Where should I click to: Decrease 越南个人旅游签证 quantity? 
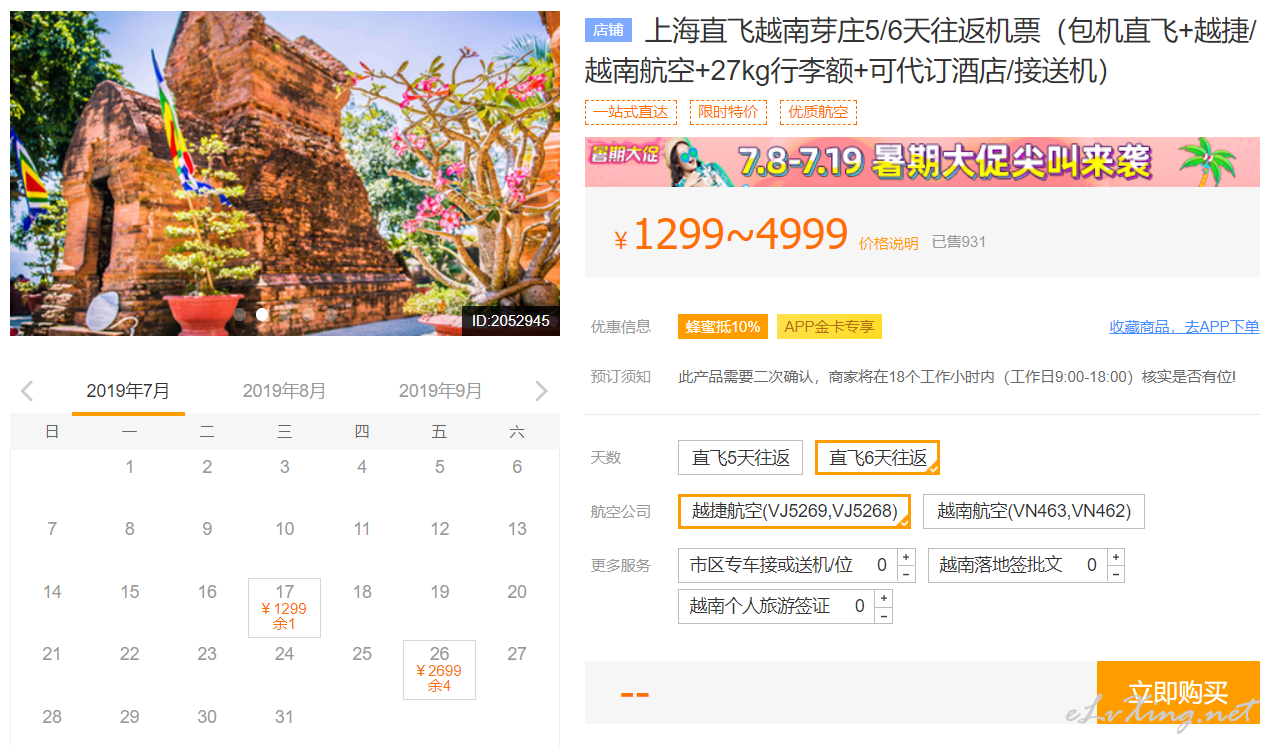pyautogui.click(x=884, y=615)
